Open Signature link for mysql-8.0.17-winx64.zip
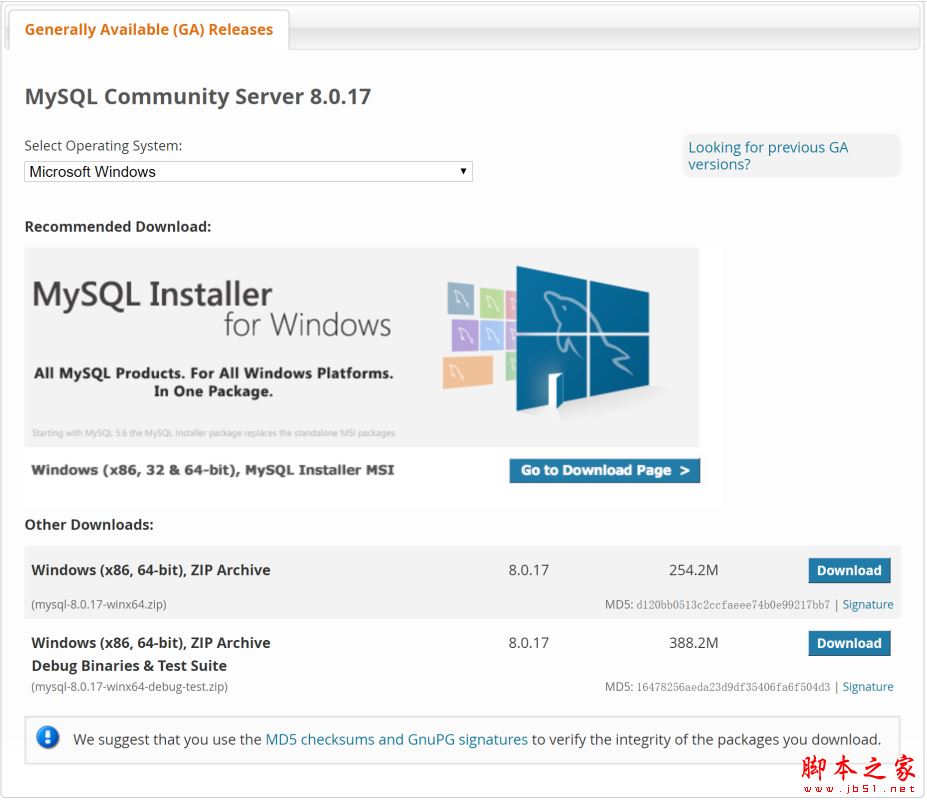This screenshot has width=927, height=800. (x=868, y=605)
